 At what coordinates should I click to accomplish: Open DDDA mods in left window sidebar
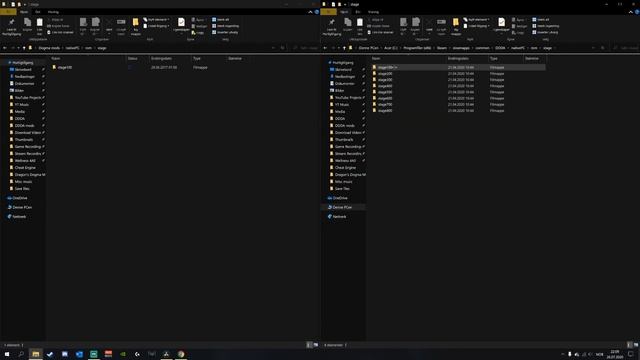tap(24, 126)
